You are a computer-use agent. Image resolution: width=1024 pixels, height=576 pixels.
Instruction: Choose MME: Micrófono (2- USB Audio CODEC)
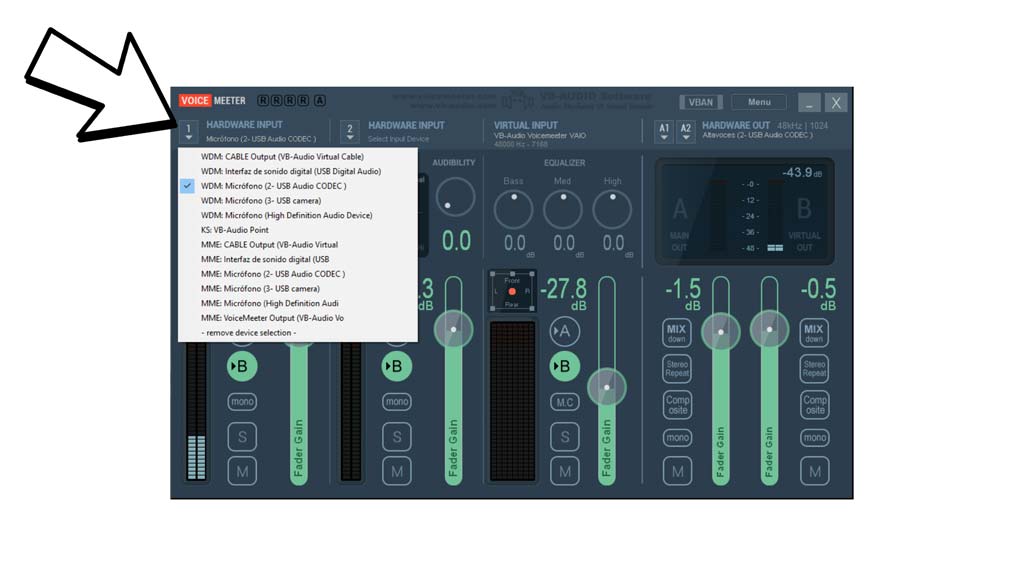298,274
